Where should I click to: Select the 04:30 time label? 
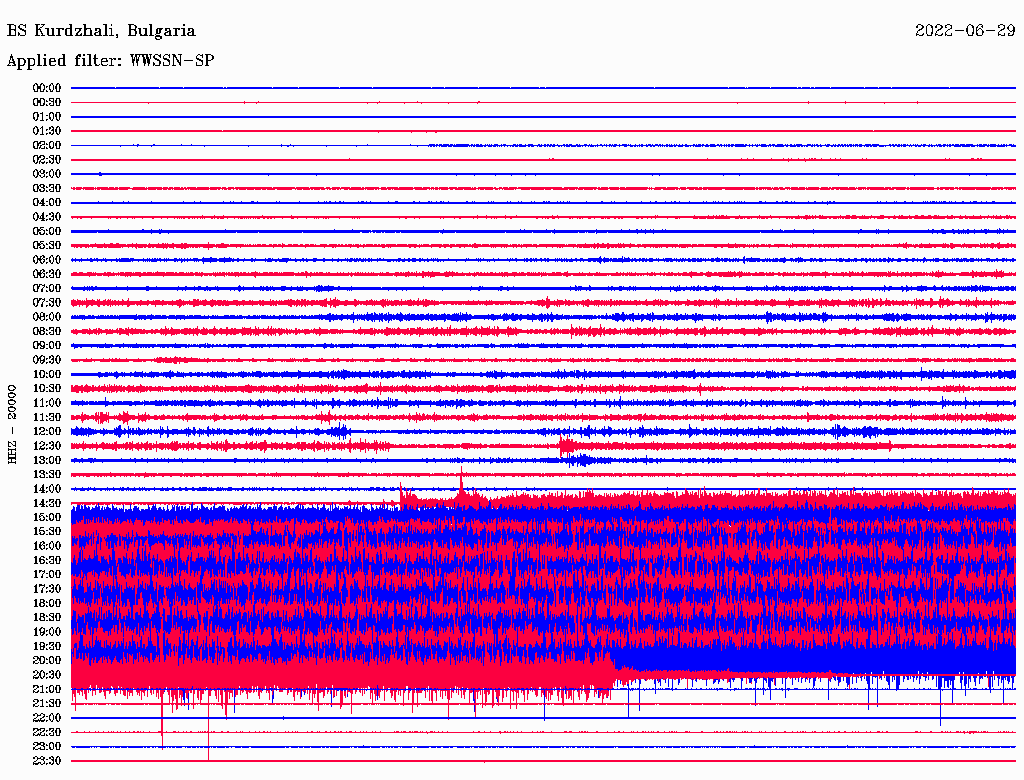tap(47, 217)
